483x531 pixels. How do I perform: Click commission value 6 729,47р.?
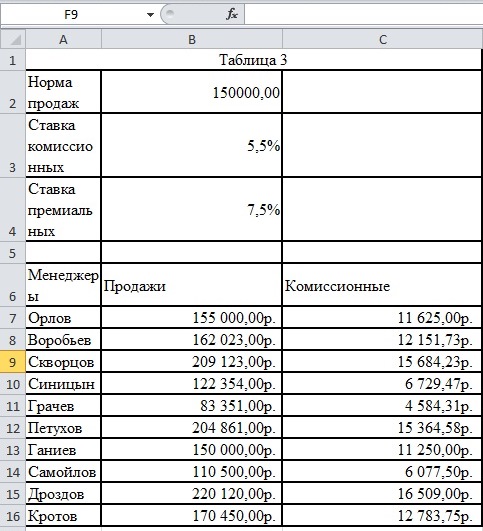[382, 384]
